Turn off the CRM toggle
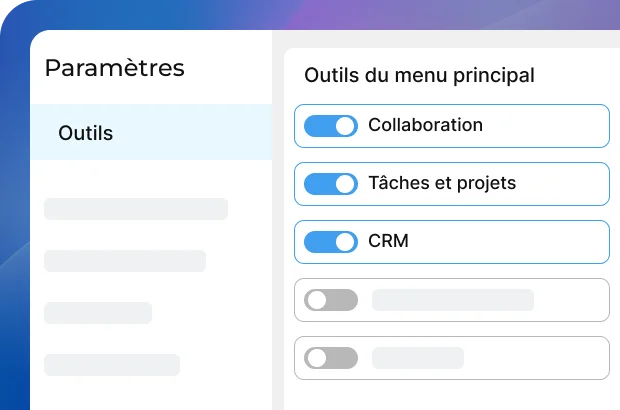The width and height of the screenshot is (620, 410). point(330,242)
